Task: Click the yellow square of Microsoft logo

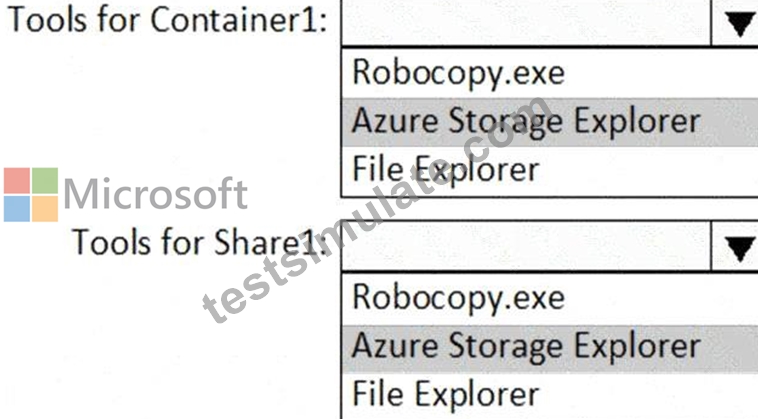Action: (44, 208)
